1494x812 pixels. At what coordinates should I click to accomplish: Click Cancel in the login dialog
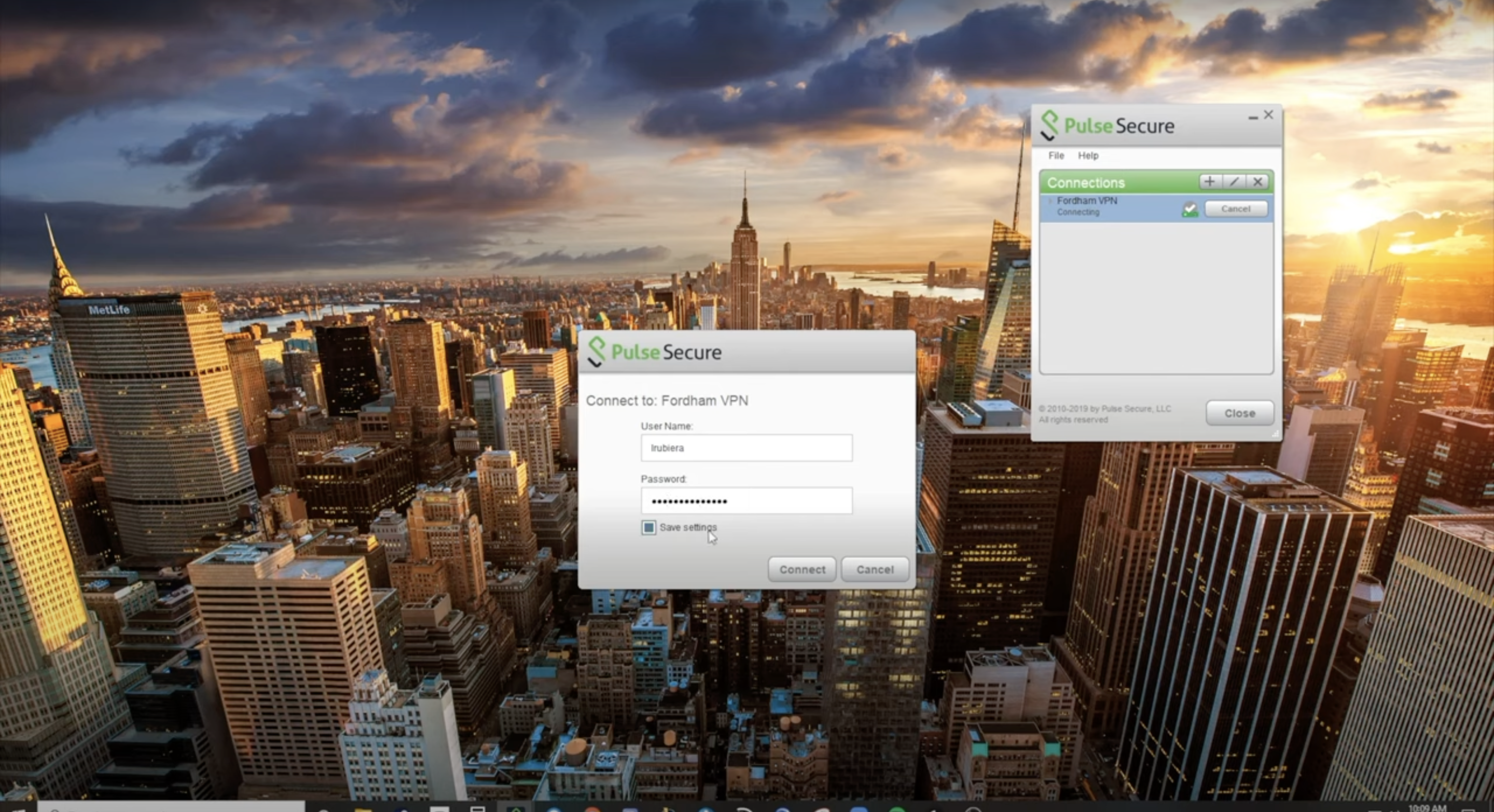point(875,569)
